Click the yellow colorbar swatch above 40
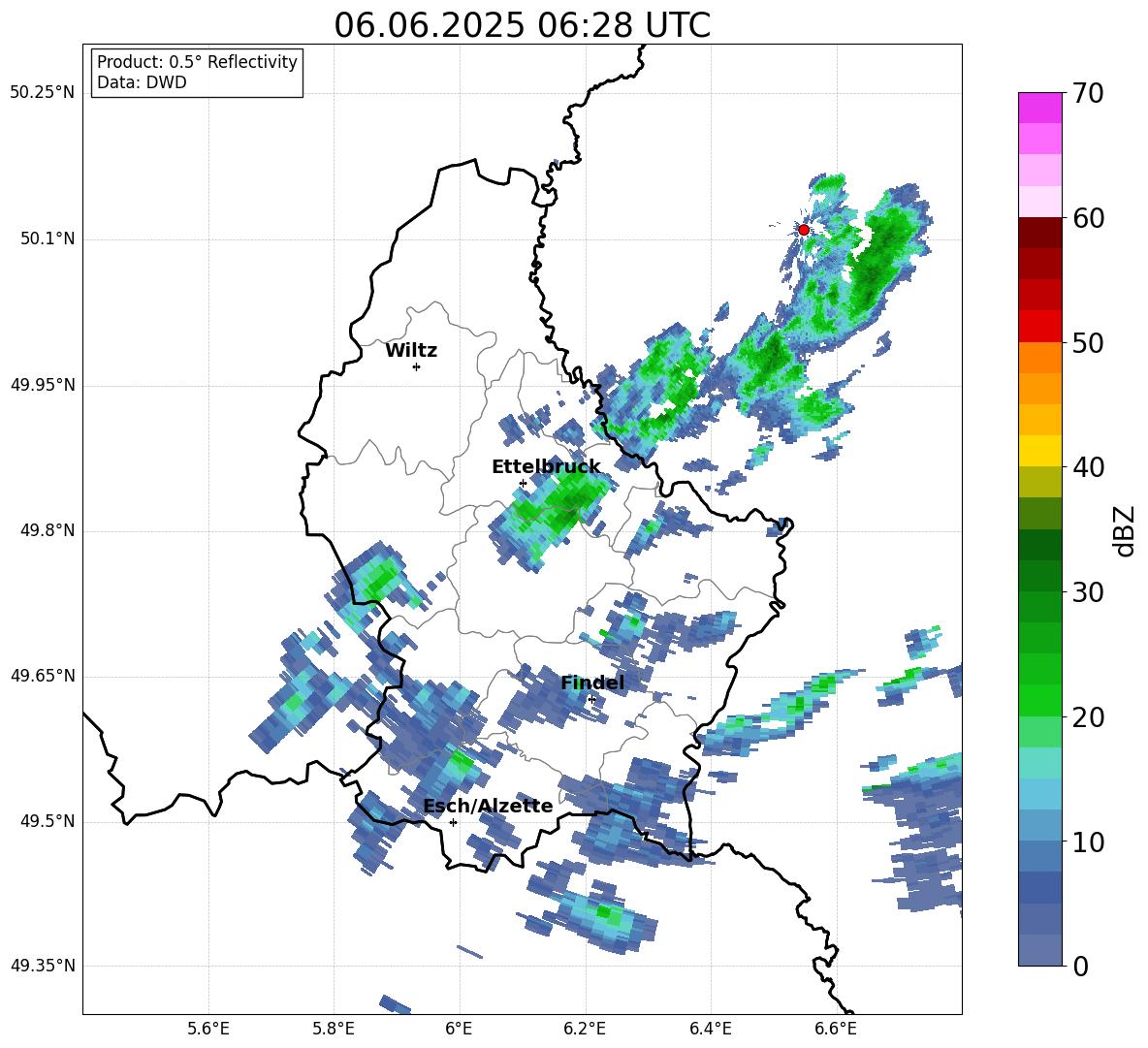The width and height of the screenshot is (1148, 1048). pos(1039,450)
